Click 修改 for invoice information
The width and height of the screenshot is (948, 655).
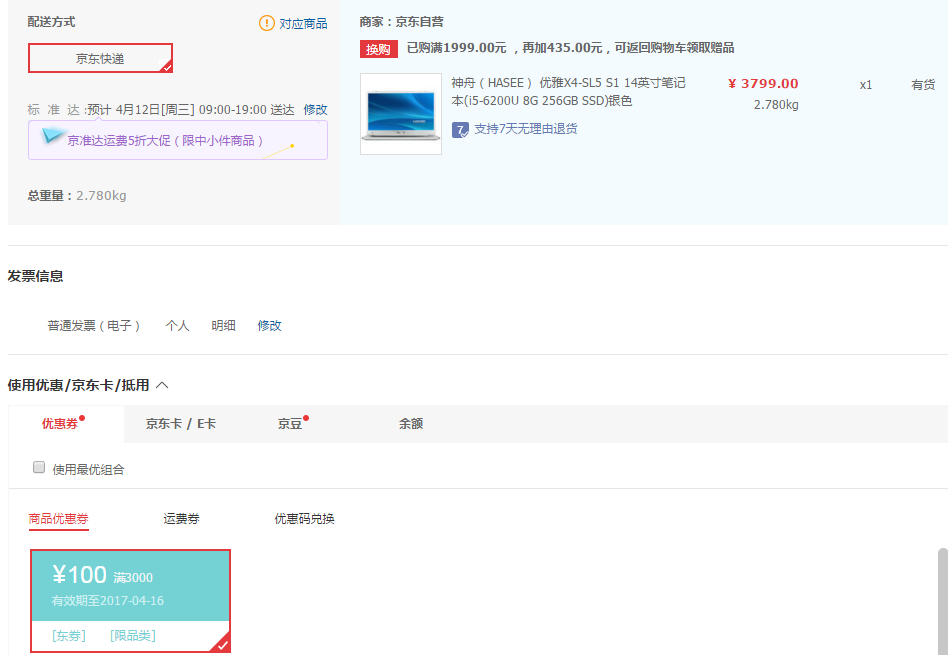click(x=269, y=325)
